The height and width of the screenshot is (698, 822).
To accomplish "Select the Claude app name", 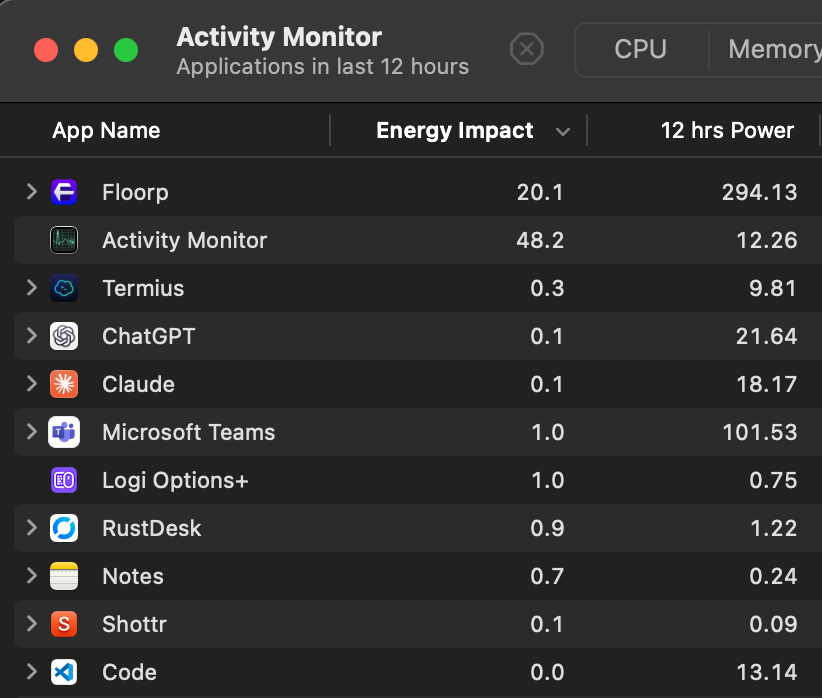I will (x=138, y=384).
